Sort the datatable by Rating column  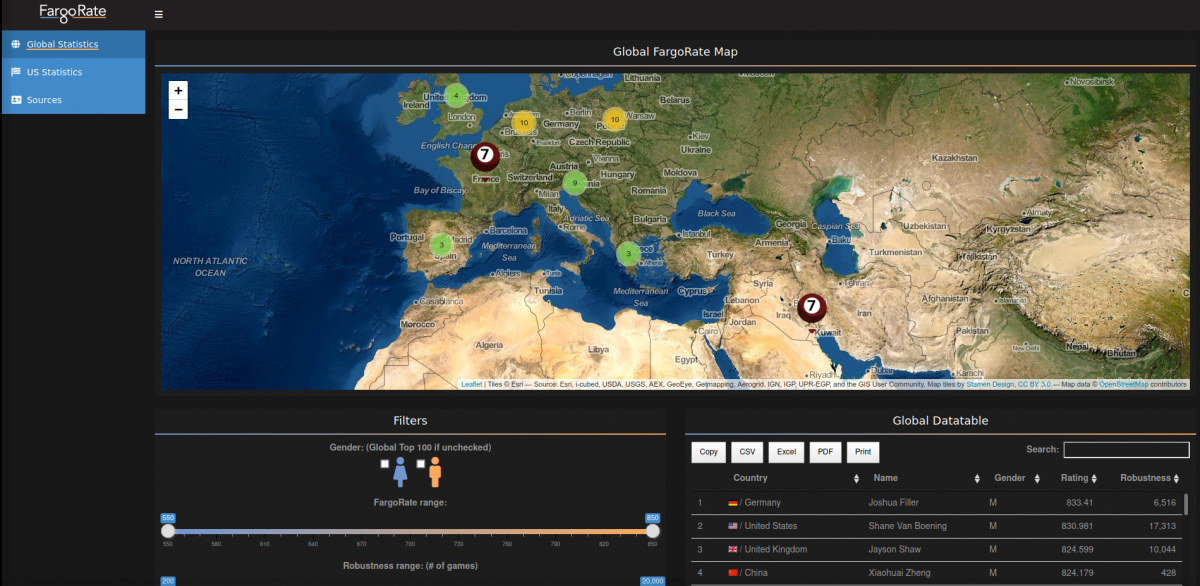click(1079, 478)
